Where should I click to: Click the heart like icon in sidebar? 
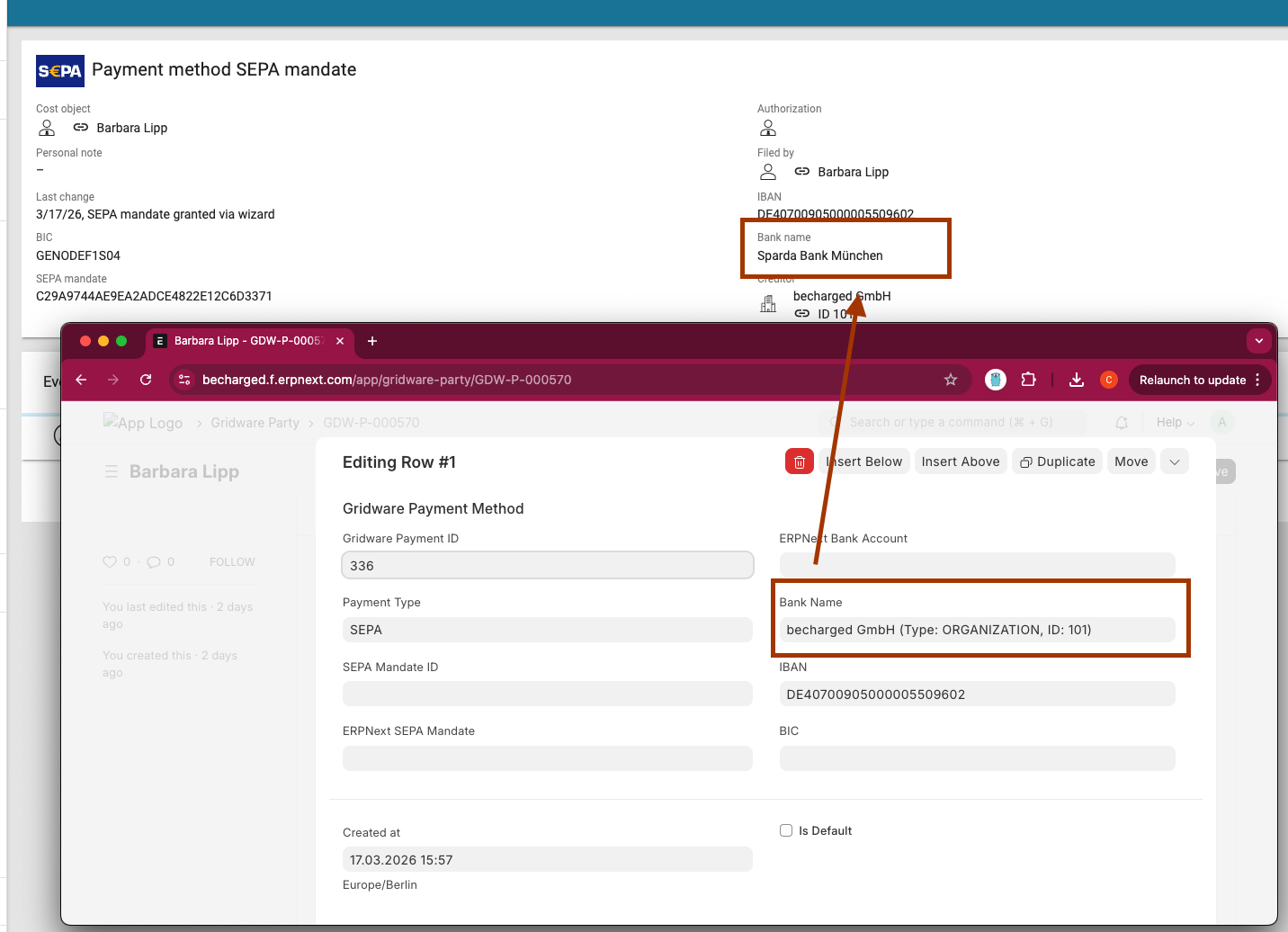pyautogui.click(x=110, y=561)
